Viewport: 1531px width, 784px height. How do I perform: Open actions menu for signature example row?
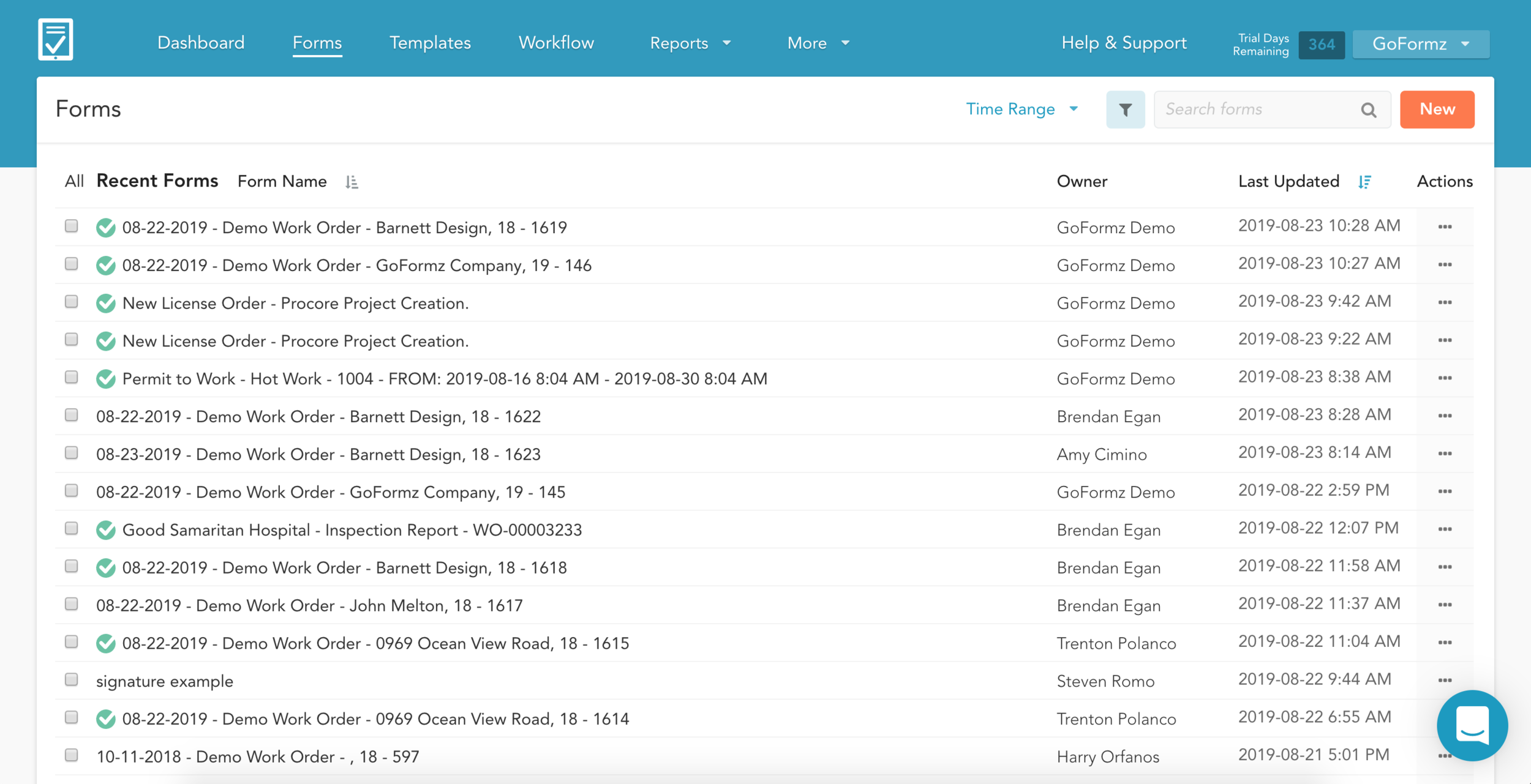click(x=1445, y=681)
